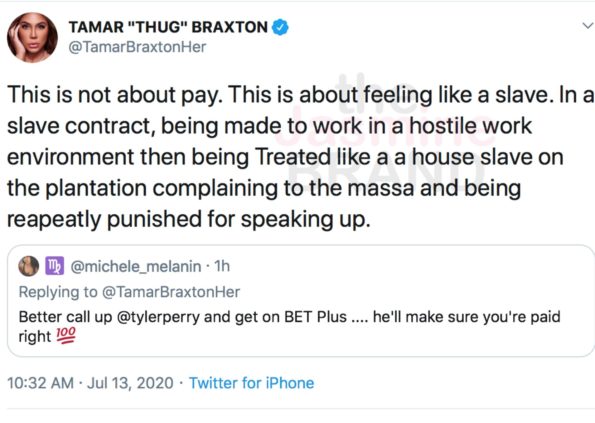Click the red 100 emoji

point(66,336)
